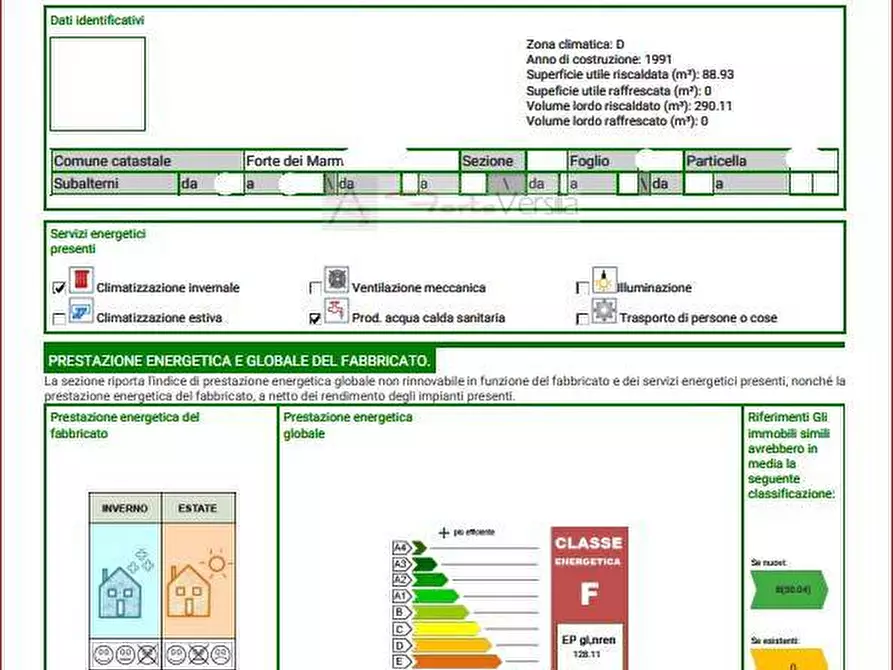
Task: Tick the Illuminazione checkbox
Action: pyautogui.click(x=582, y=288)
